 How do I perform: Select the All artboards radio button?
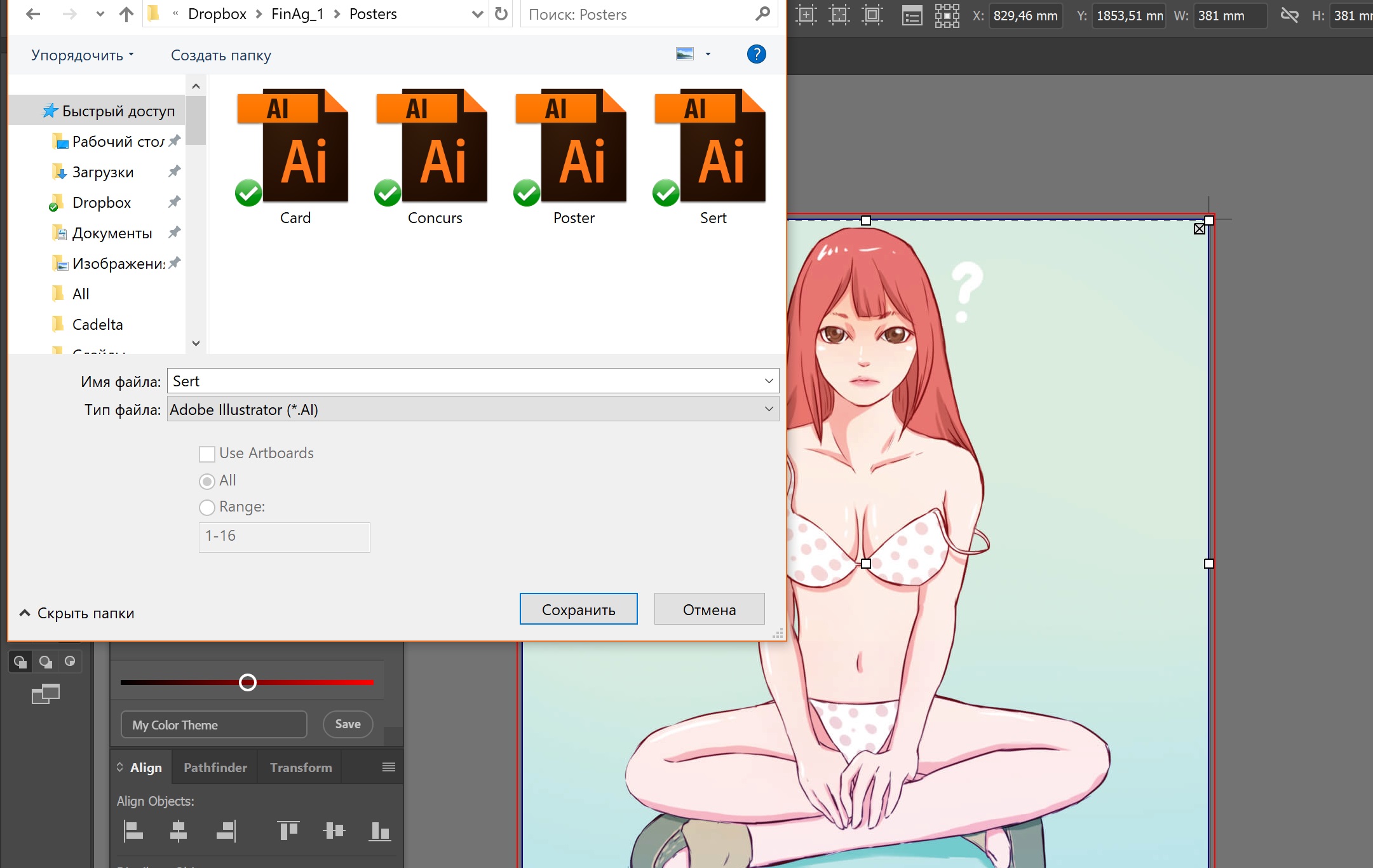(x=206, y=481)
